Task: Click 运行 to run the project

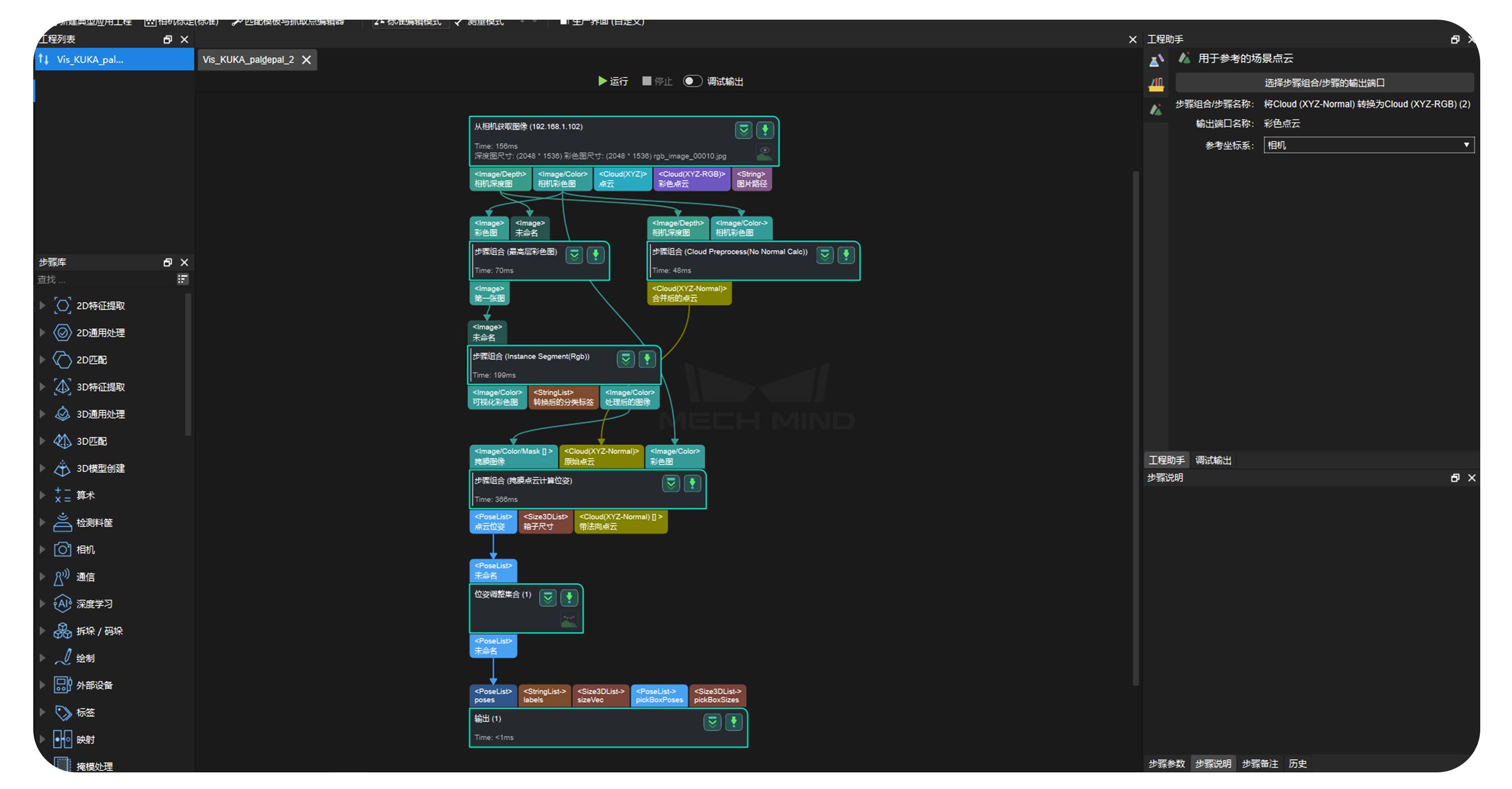Action: tap(613, 81)
